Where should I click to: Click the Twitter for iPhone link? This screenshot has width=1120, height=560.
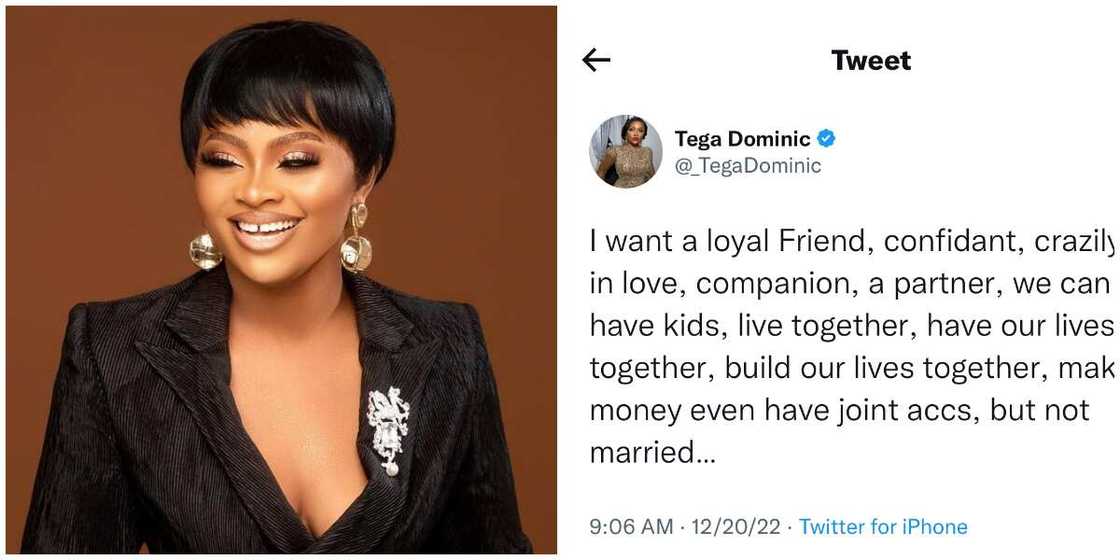(883, 526)
